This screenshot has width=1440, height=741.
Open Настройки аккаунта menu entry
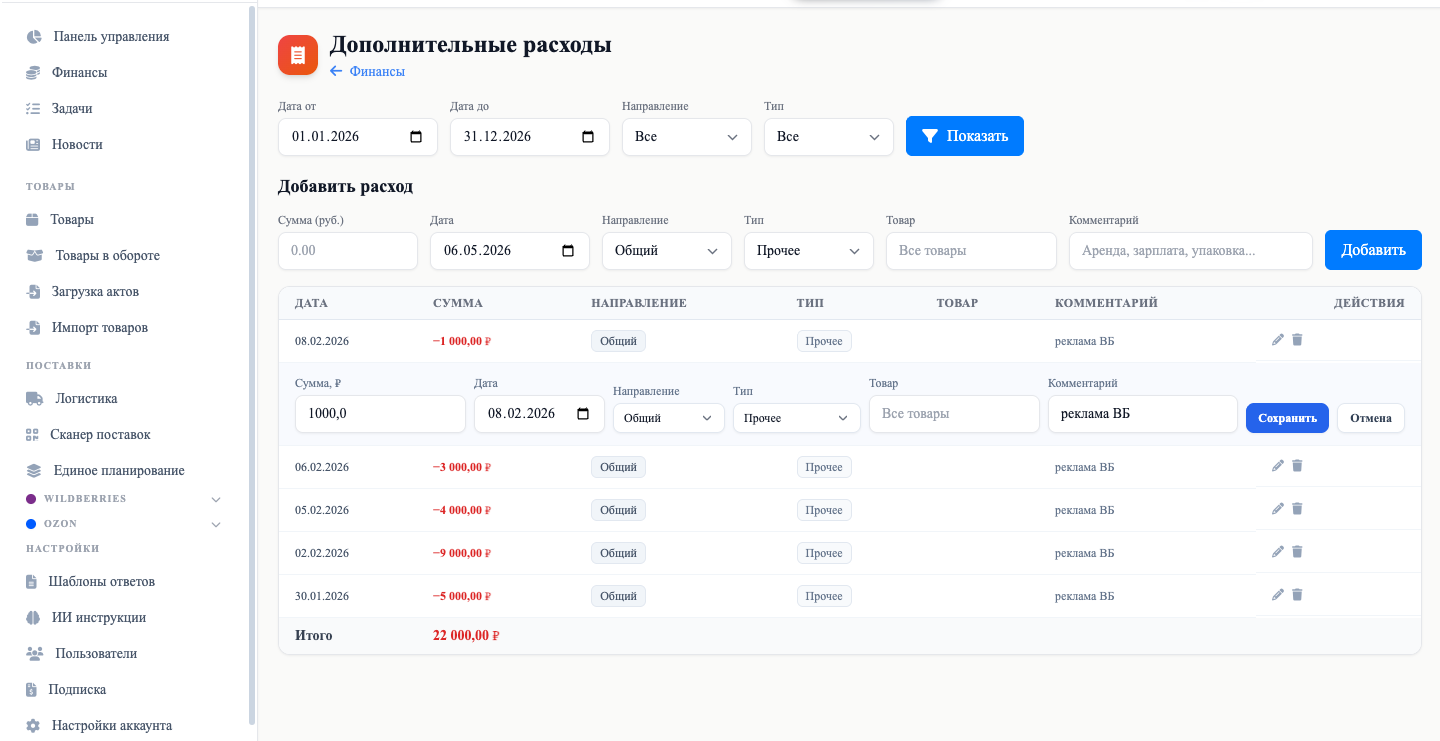(x=112, y=726)
